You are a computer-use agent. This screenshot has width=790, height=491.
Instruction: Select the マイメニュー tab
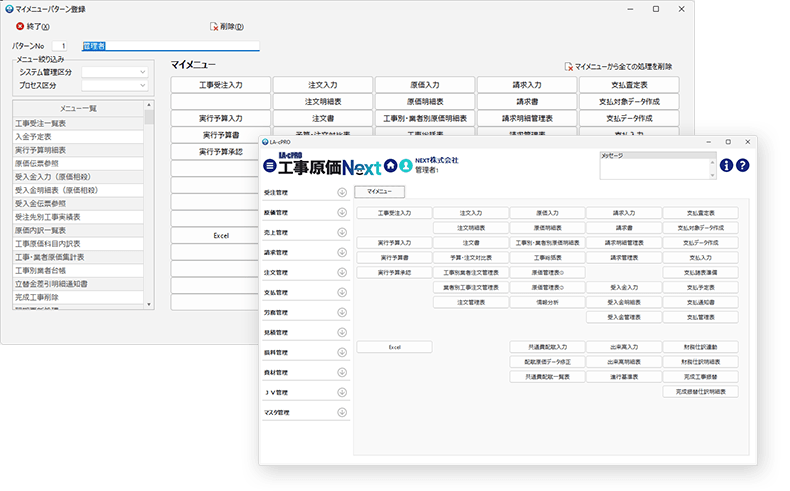coord(381,190)
